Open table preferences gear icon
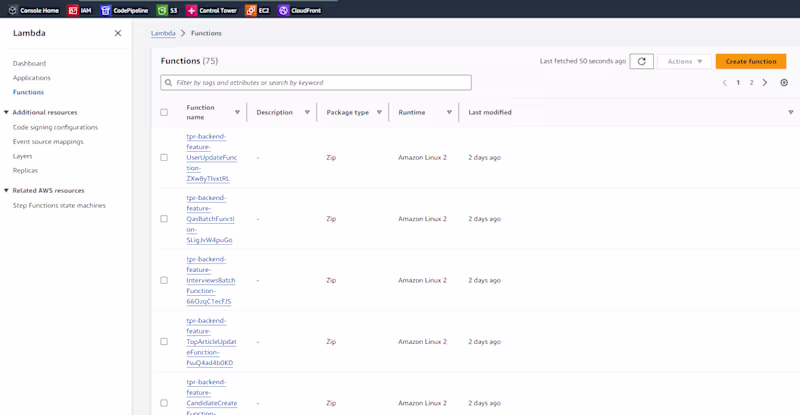Screen dimensions: 800x415 784,83
